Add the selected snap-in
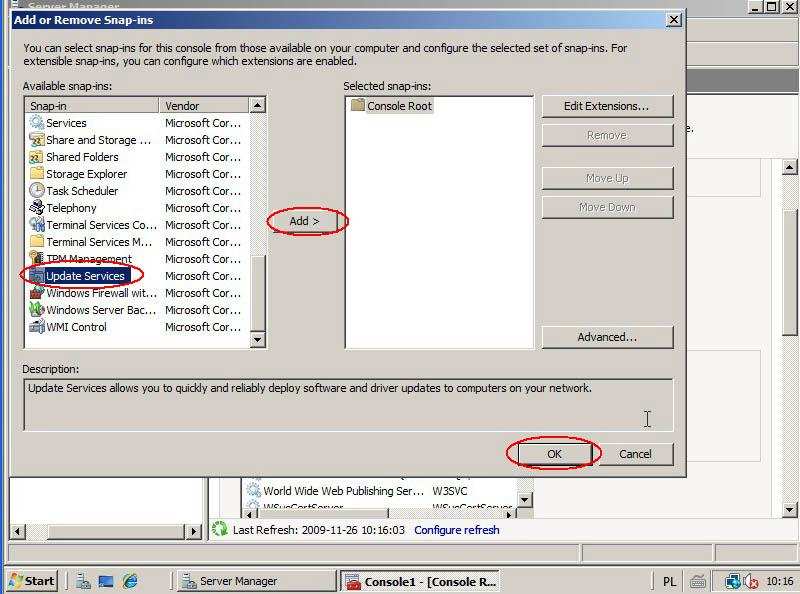800x594 pixels. click(304, 221)
